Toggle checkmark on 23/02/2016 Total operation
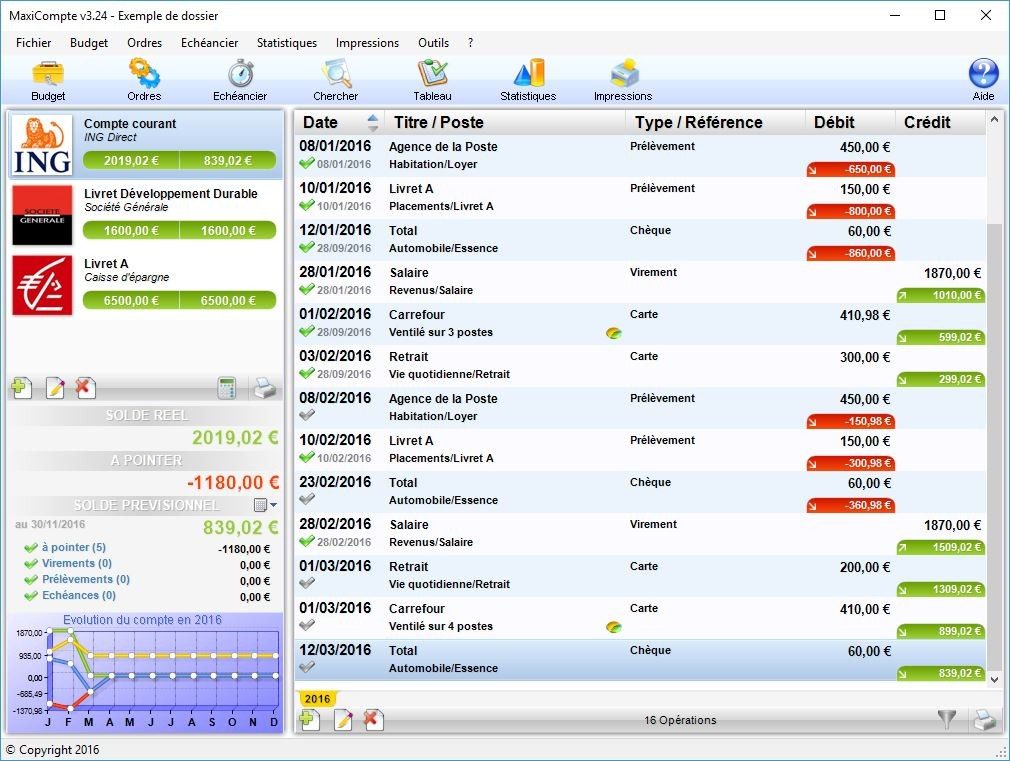The height and width of the screenshot is (761, 1010). coord(307,499)
